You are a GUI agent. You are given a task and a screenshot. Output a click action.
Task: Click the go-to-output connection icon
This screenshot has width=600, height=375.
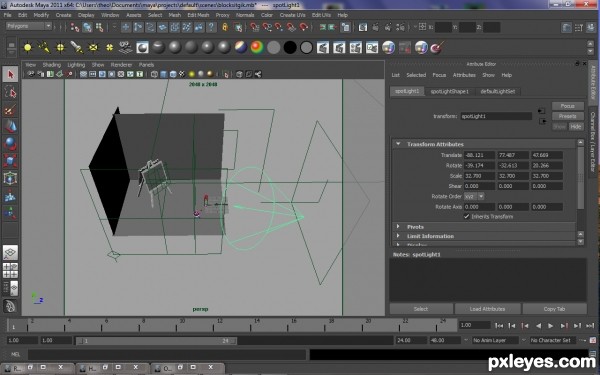tap(543, 121)
